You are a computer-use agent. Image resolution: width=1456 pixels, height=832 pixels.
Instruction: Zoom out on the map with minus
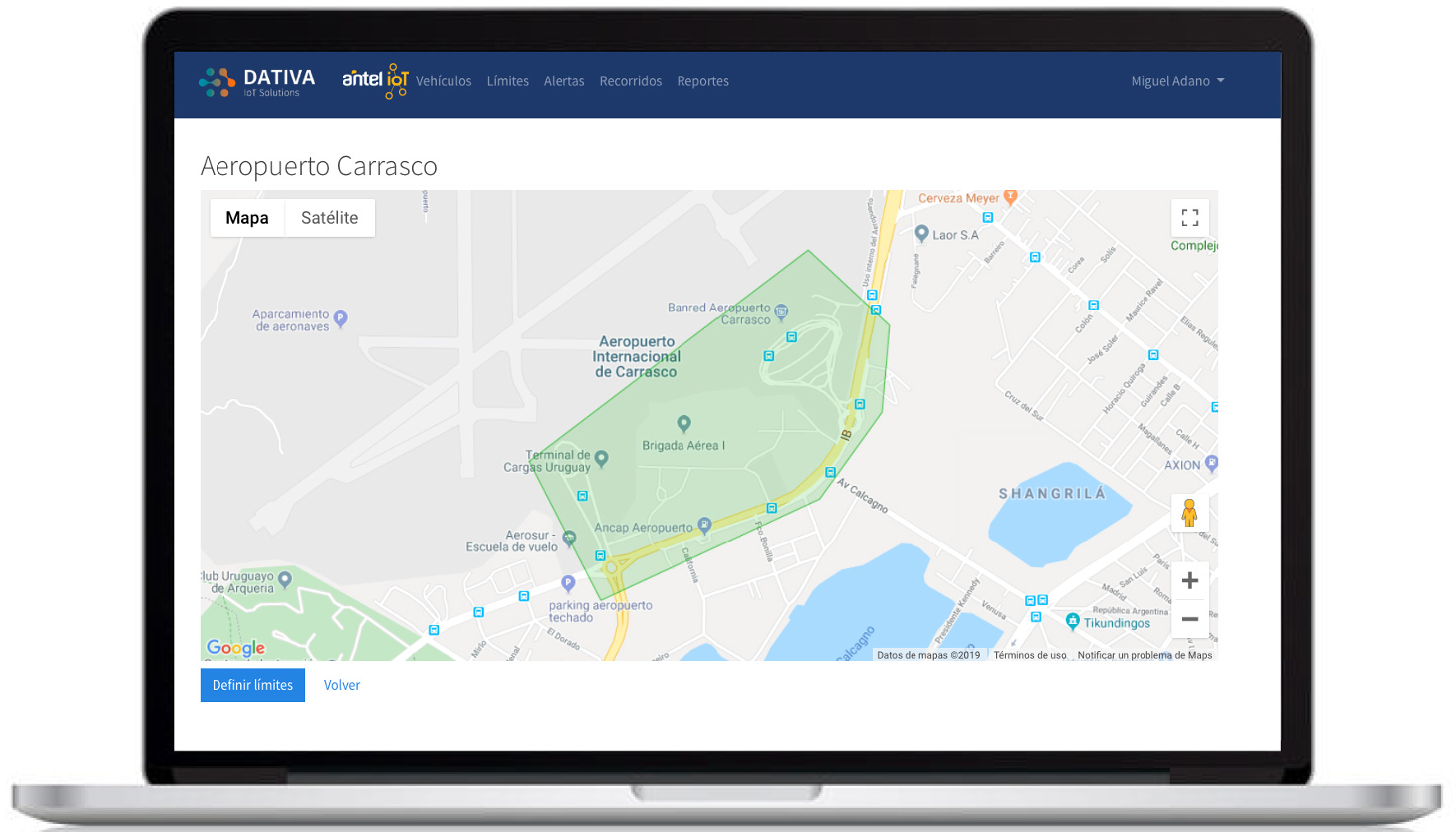[1189, 619]
